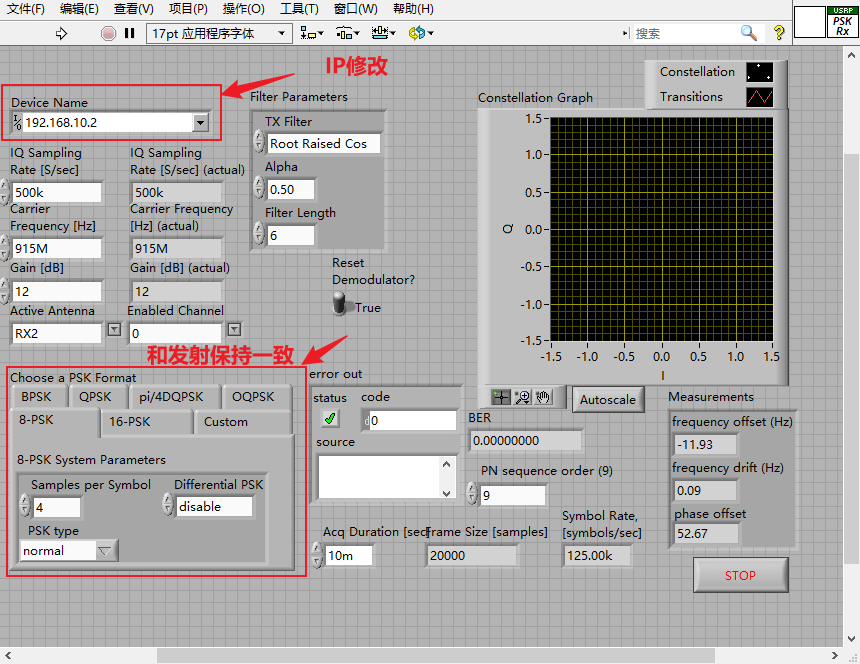
Task: Click the Gain dB stepper
Action: [4, 291]
